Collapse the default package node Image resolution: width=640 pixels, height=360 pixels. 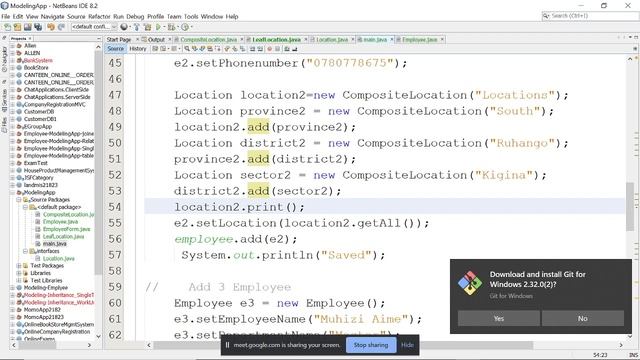click(x=25, y=207)
